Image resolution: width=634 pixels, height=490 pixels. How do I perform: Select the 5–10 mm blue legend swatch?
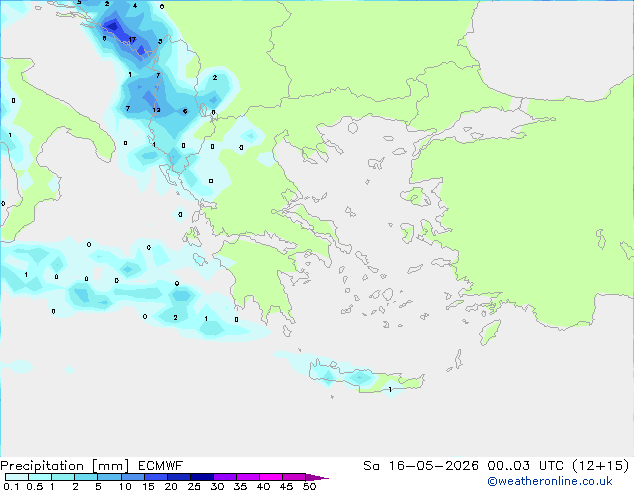[x=109, y=477]
